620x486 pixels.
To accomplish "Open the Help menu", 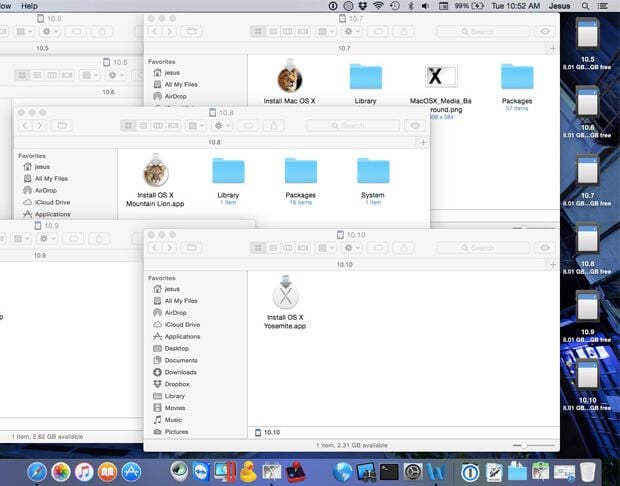I will tap(29, 6).
